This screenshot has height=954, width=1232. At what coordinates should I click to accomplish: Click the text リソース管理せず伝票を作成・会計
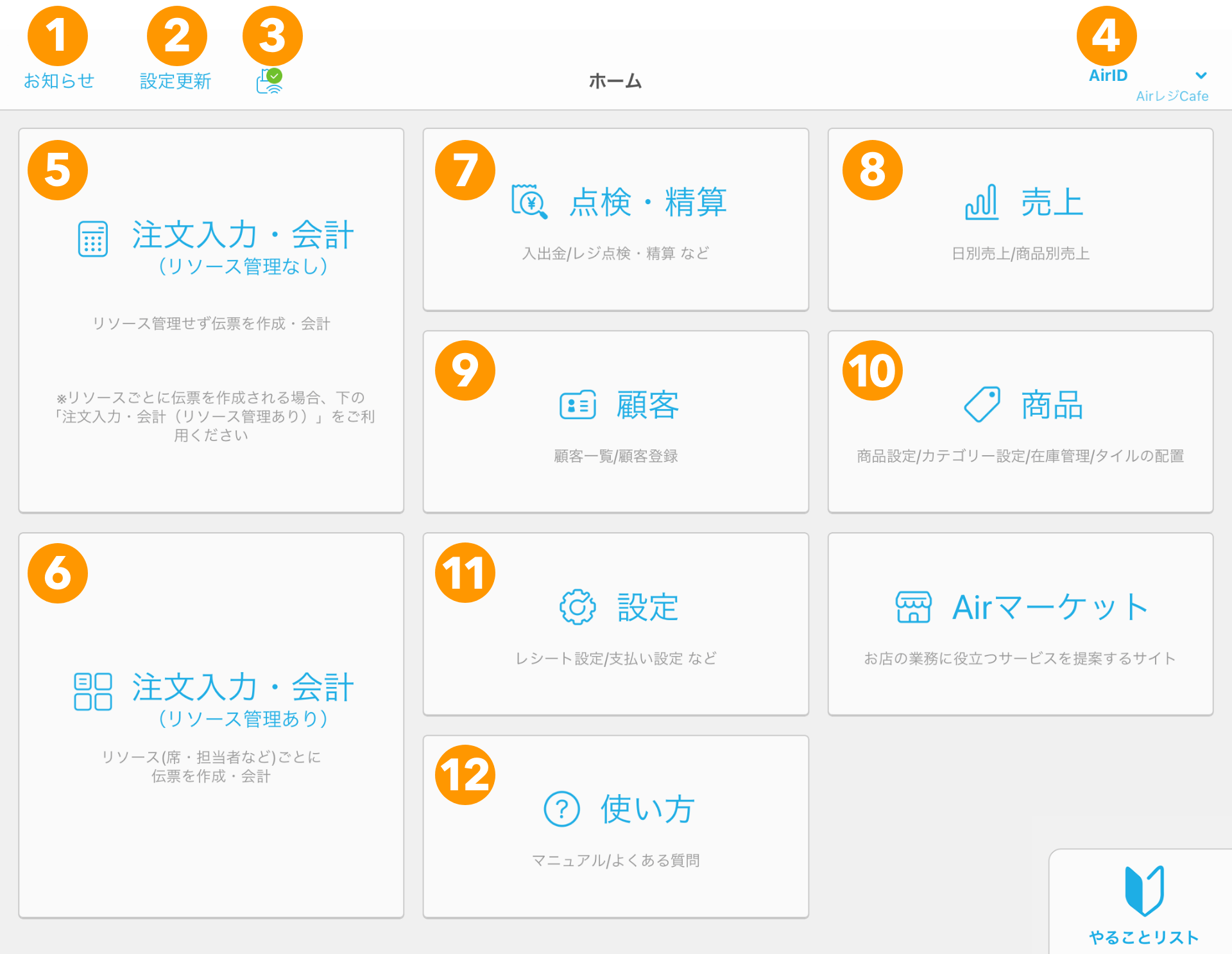211,324
